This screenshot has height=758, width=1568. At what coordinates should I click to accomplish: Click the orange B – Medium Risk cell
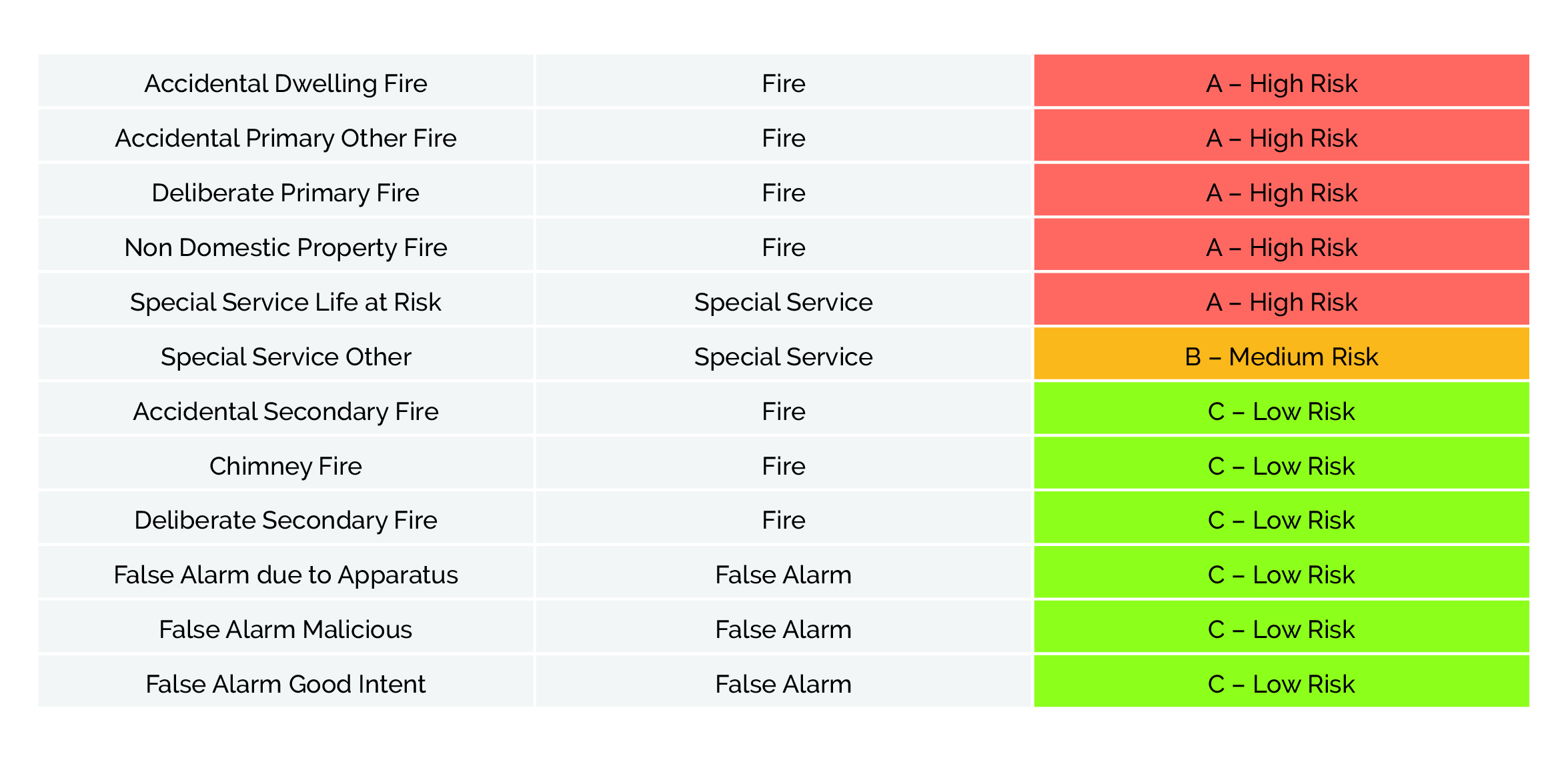pyautogui.click(x=1282, y=354)
